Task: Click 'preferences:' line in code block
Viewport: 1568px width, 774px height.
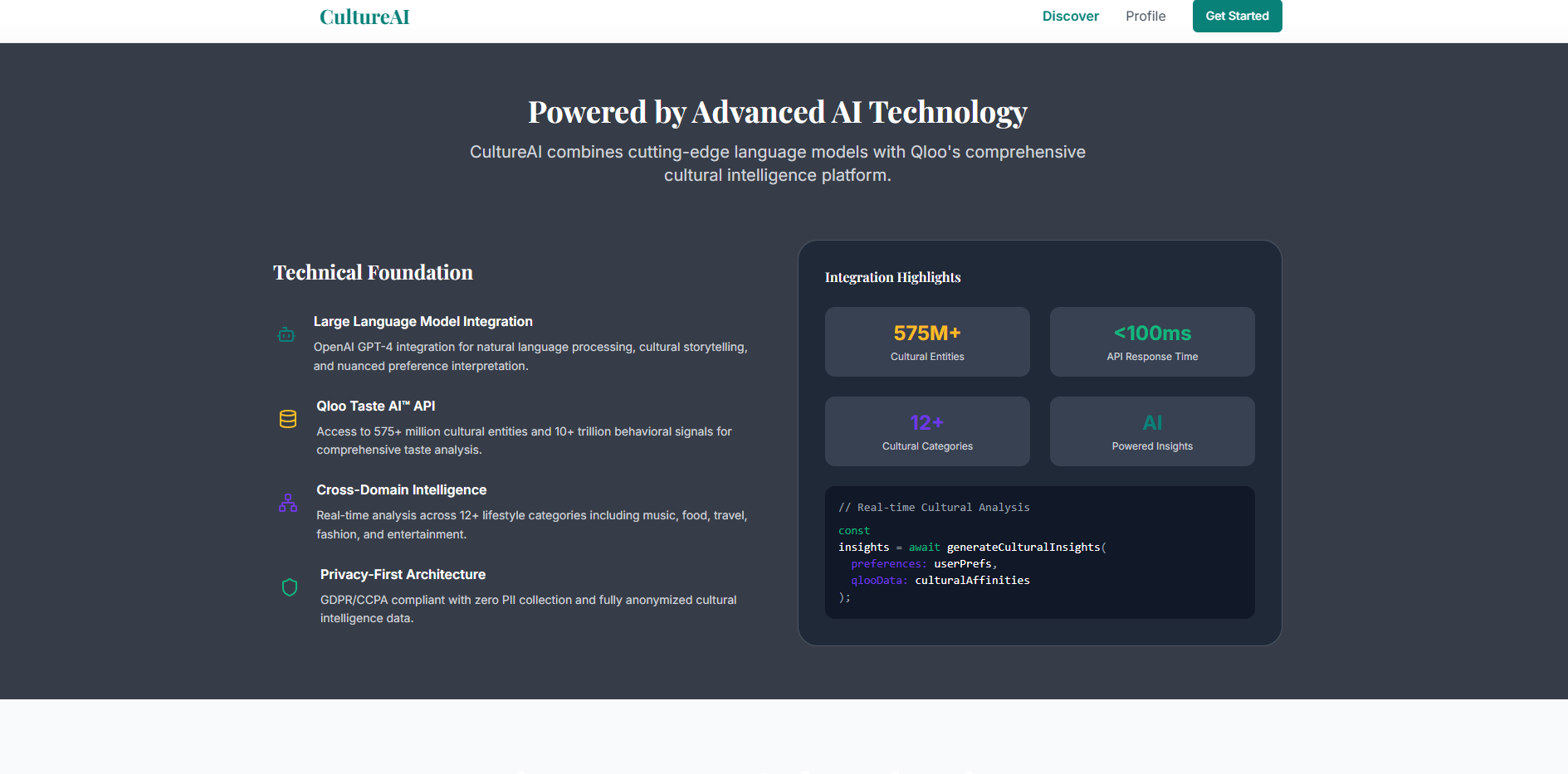Action: 924,563
